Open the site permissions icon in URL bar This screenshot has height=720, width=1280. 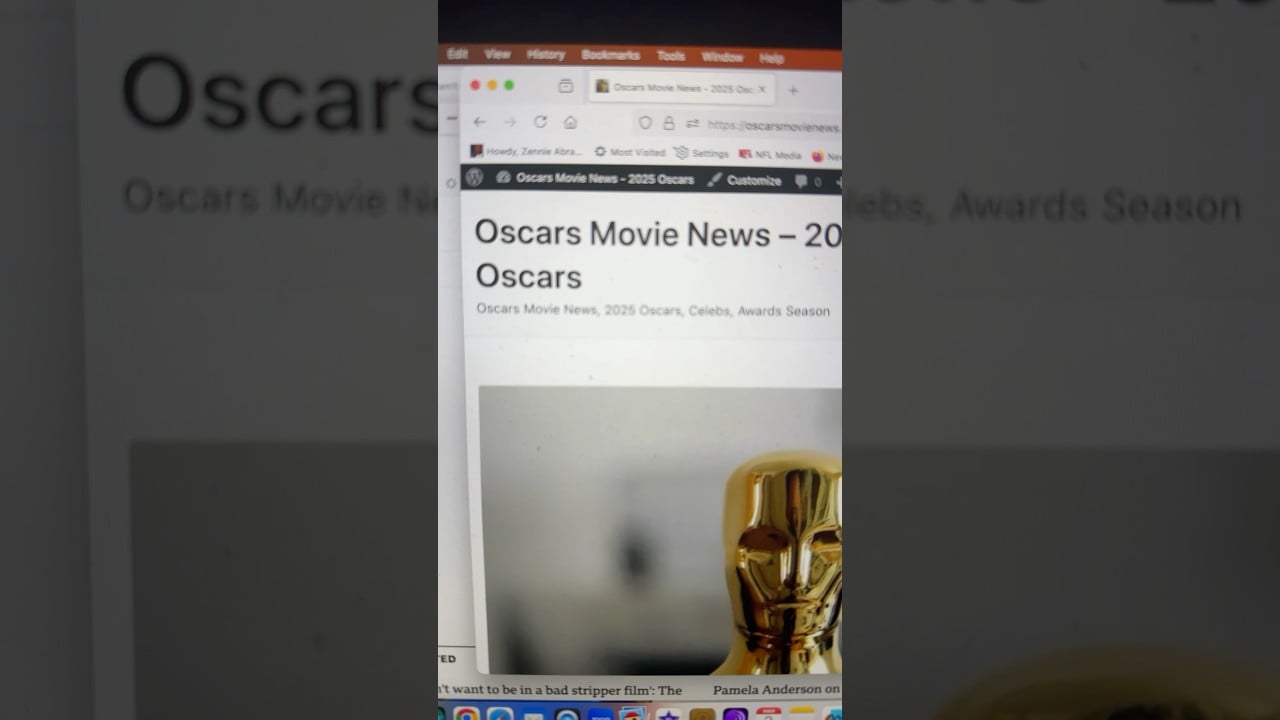tap(692, 124)
